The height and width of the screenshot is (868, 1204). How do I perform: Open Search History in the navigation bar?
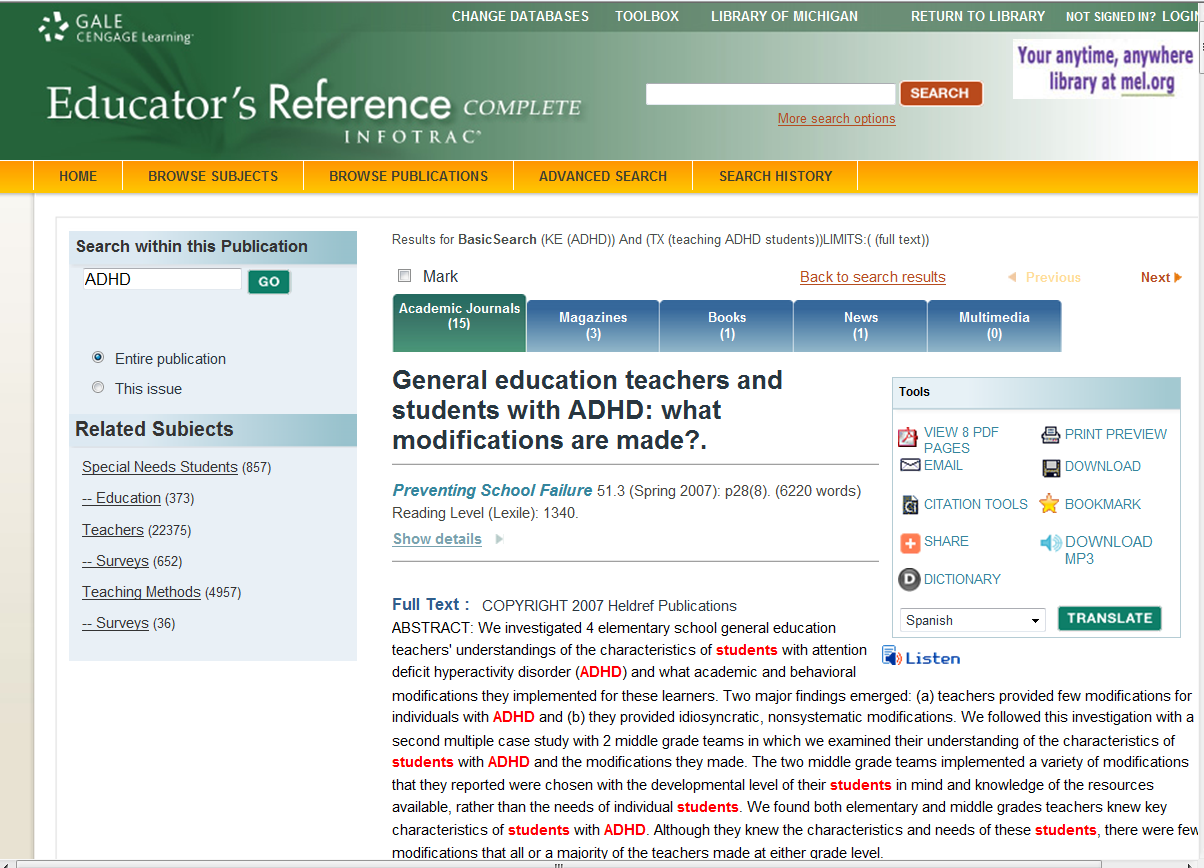[x=776, y=176]
